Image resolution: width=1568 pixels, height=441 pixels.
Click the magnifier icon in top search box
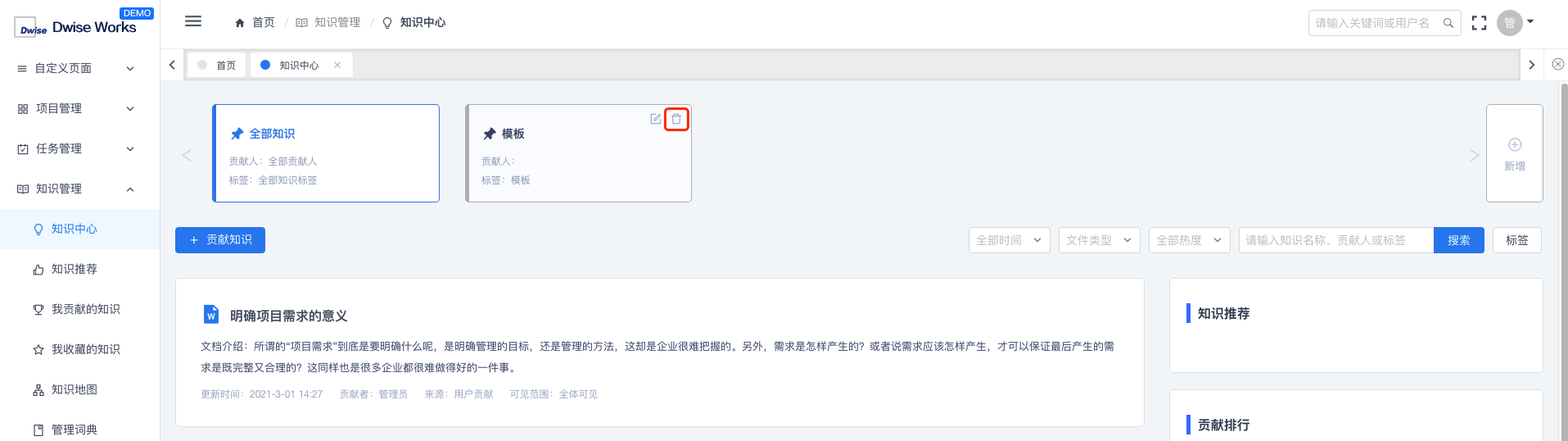(x=1448, y=23)
